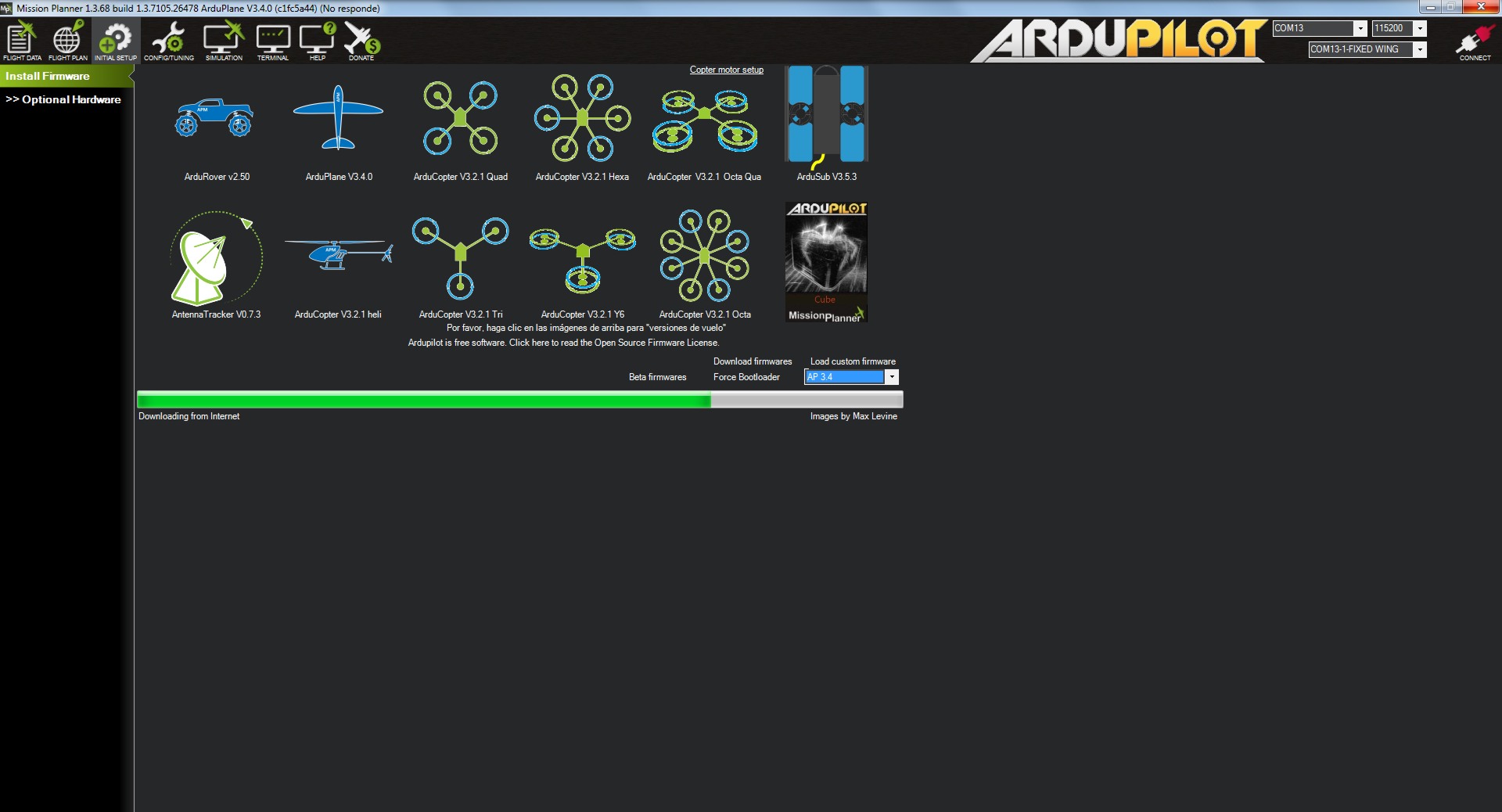Image resolution: width=1502 pixels, height=812 pixels.
Task: Expand the 115200 baud rate dropdown
Action: click(1420, 28)
